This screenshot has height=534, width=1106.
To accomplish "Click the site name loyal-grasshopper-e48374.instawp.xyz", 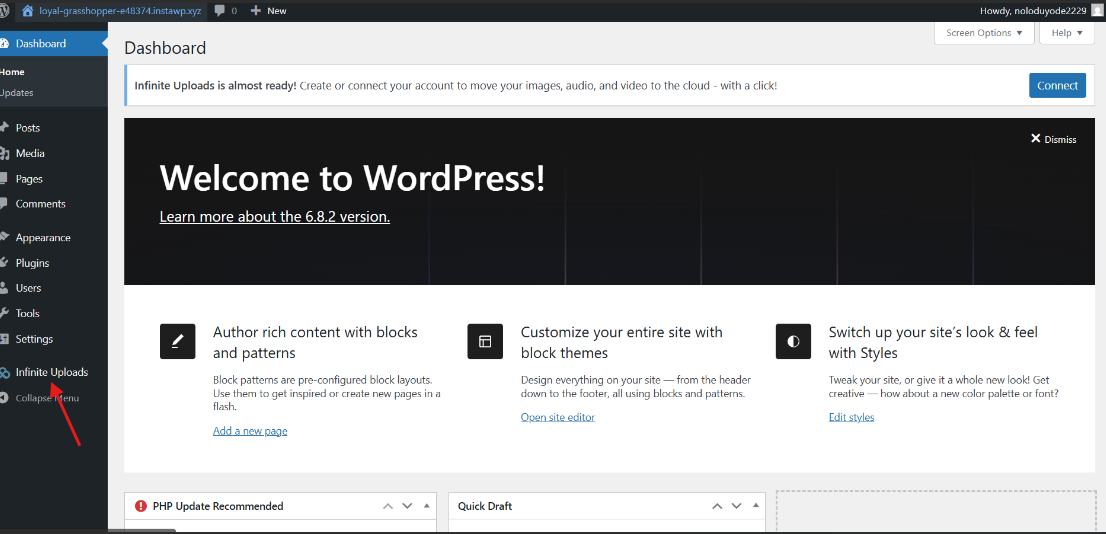I will click(x=121, y=11).
